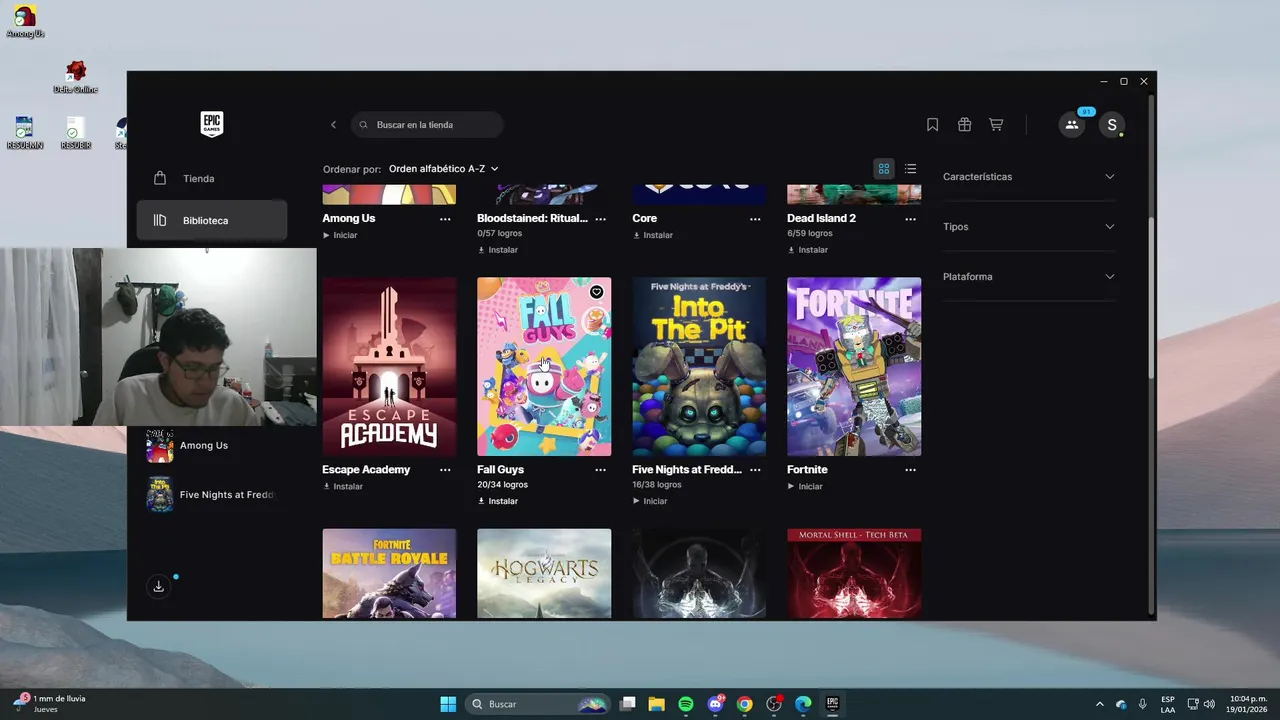The height and width of the screenshot is (720, 1280).
Task: Go to Tienda in the sidebar
Action: [211, 179]
